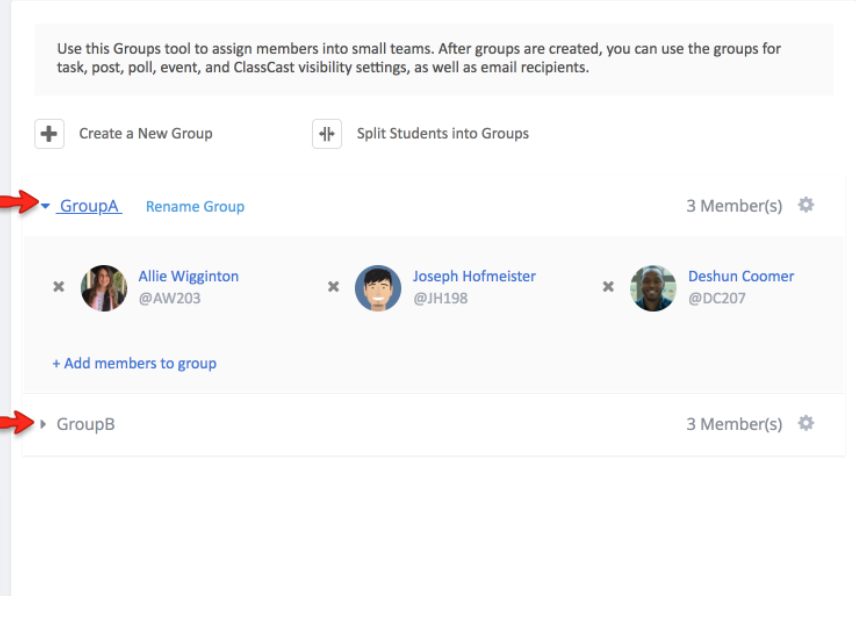Remove Deshun Coomer from GroupA
Viewport: 856px width, 622px height.
[608, 287]
